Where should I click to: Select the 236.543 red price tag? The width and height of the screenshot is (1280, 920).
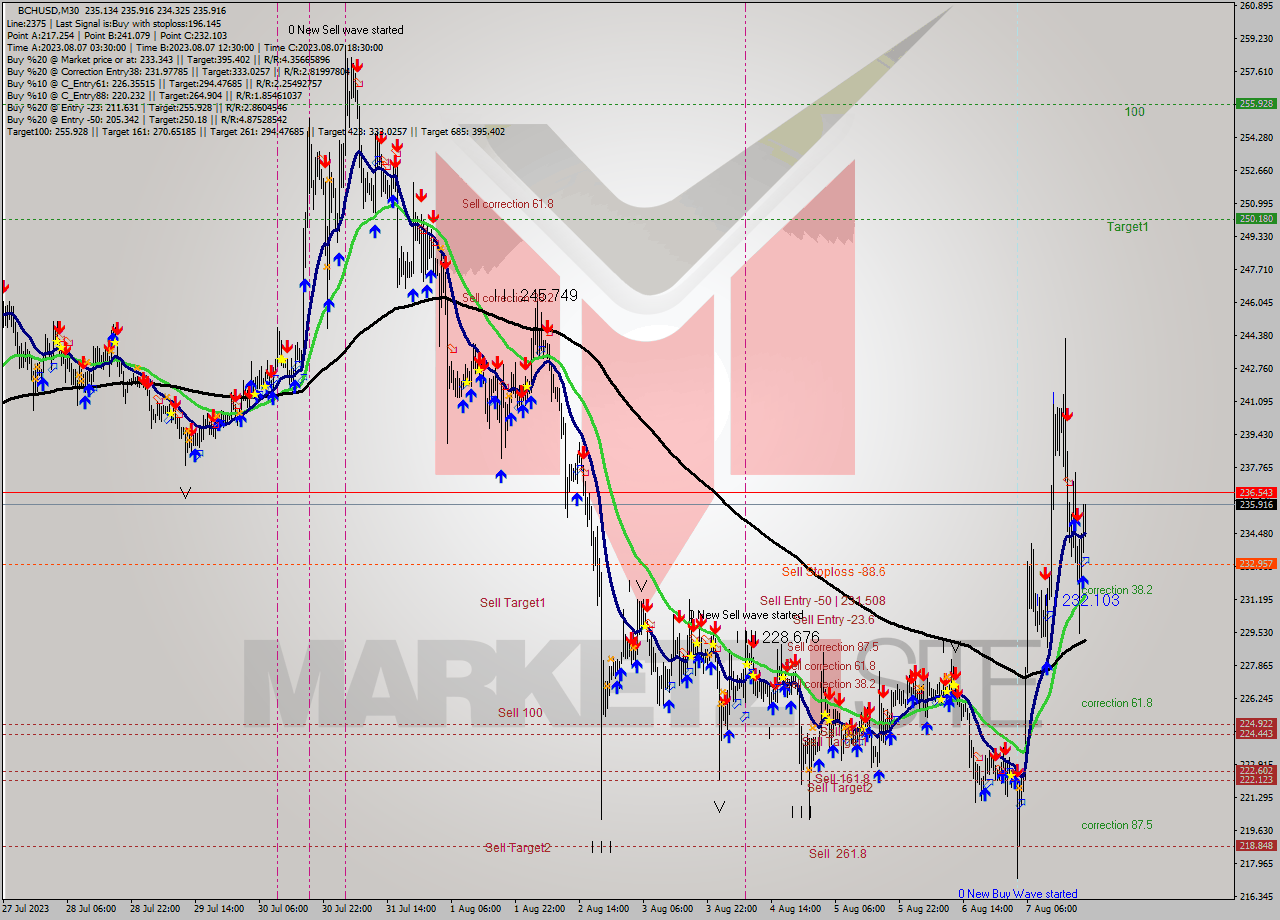(x=1256, y=493)
